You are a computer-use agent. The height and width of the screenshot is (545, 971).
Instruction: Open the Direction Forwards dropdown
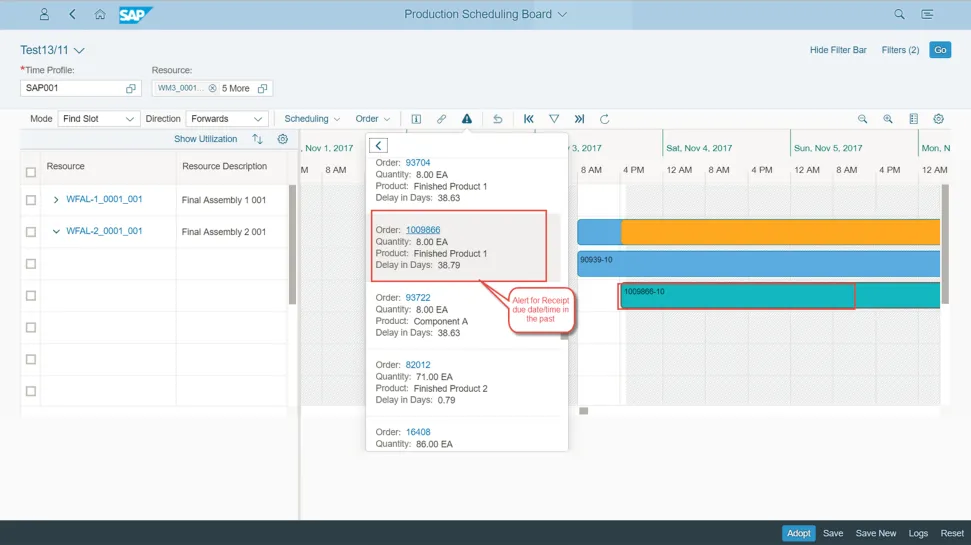point(227,119)
